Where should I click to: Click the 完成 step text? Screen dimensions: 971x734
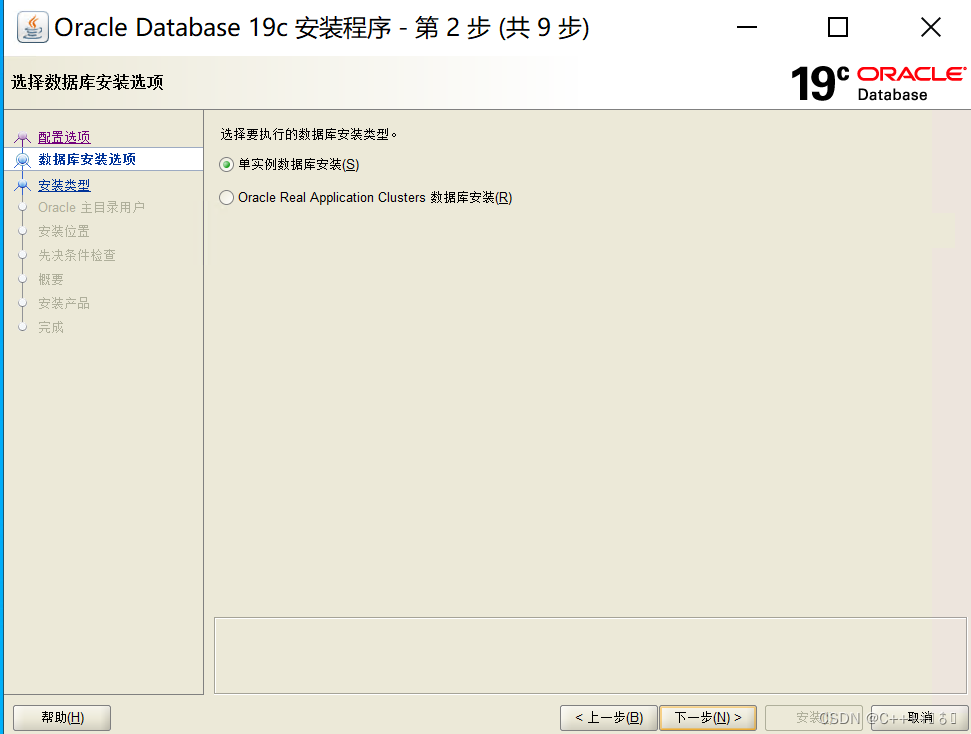click(x=51, y=327)
